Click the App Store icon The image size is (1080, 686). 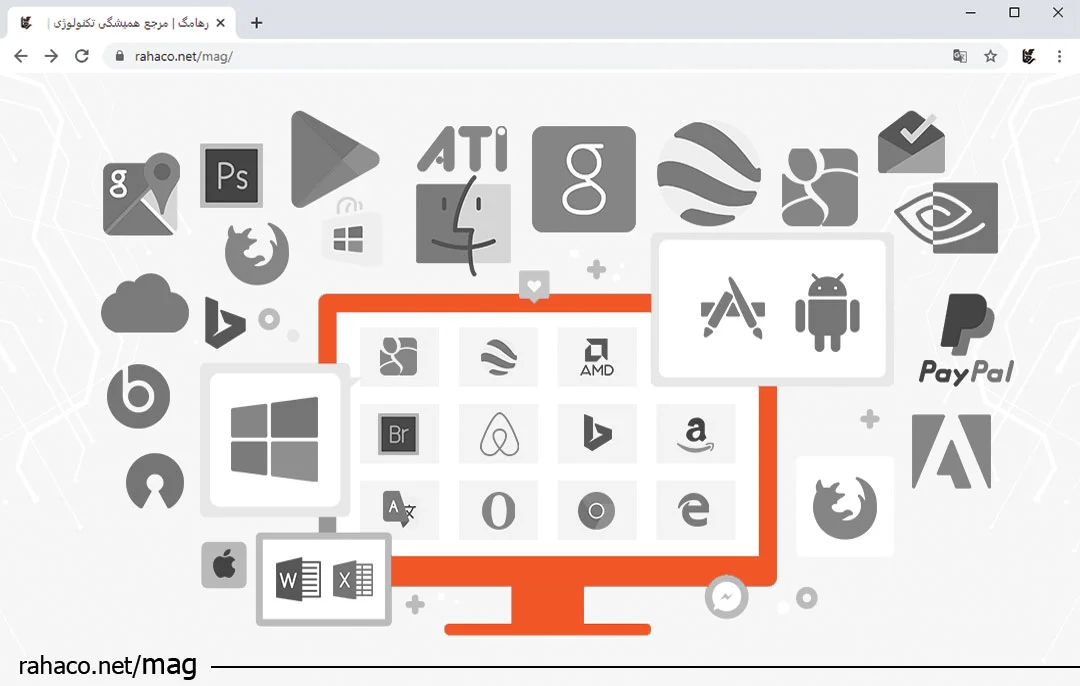[x=733, y=308]
